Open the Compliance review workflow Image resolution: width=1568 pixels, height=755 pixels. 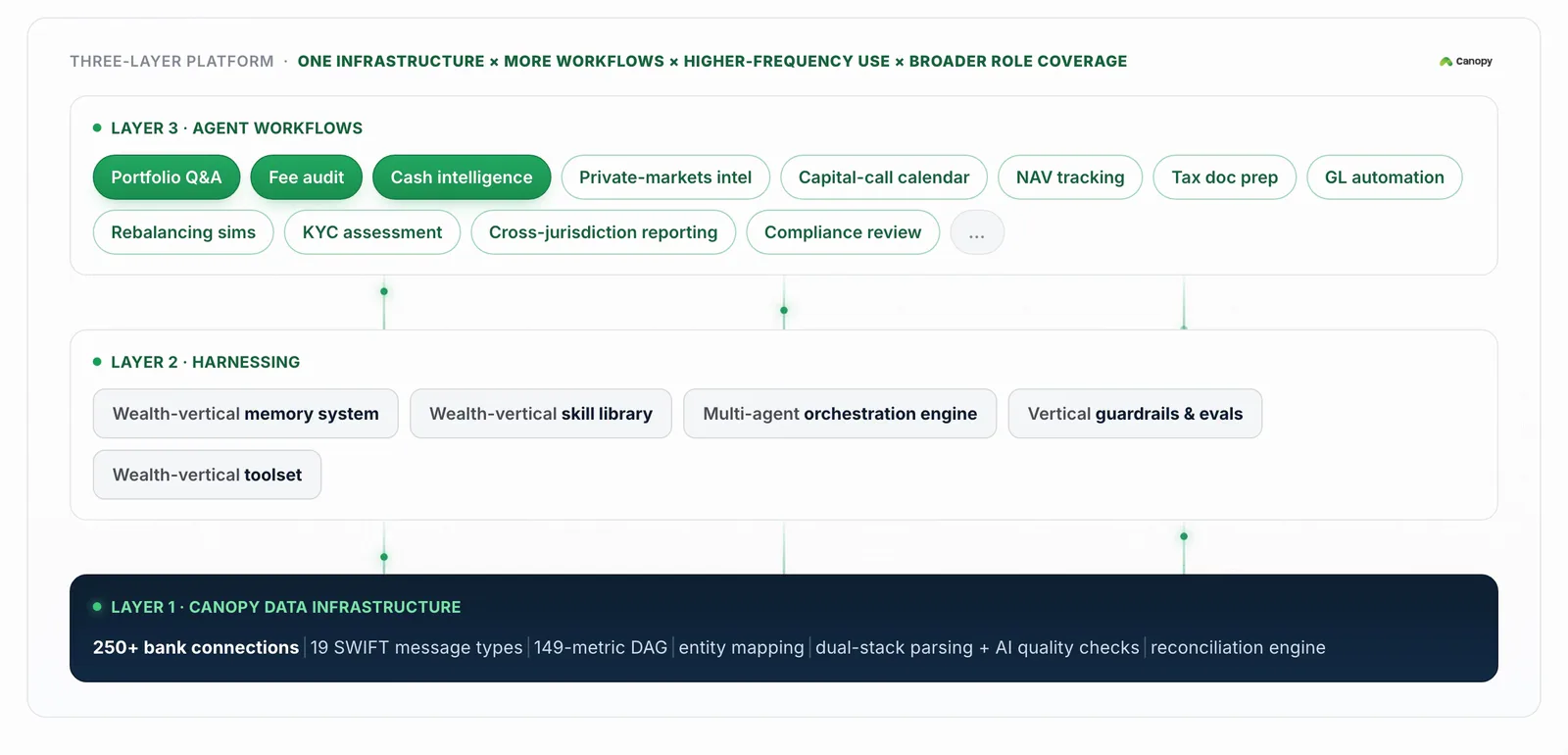point(843,232)
